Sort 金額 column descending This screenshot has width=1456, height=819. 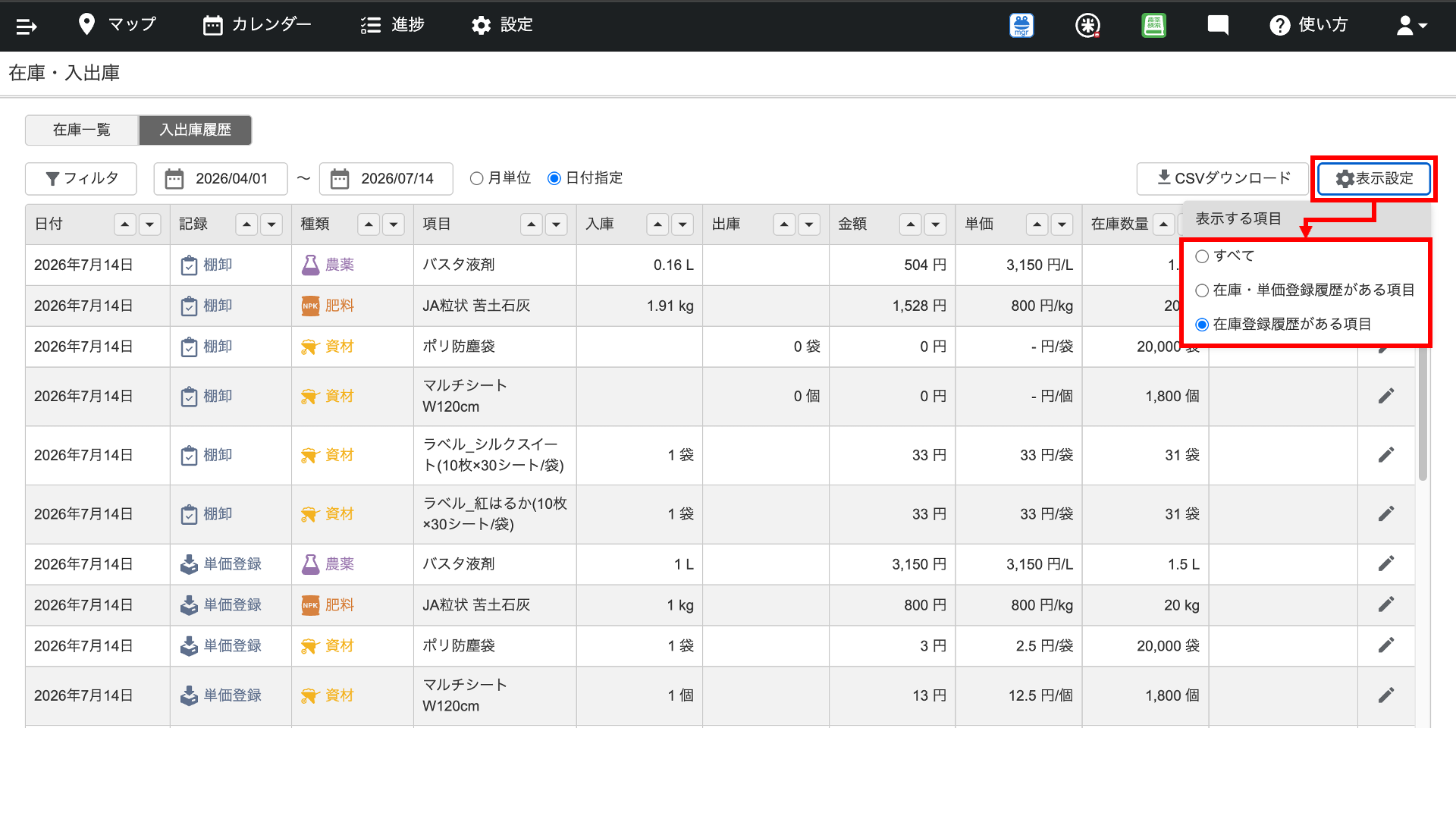click(935, 224)
